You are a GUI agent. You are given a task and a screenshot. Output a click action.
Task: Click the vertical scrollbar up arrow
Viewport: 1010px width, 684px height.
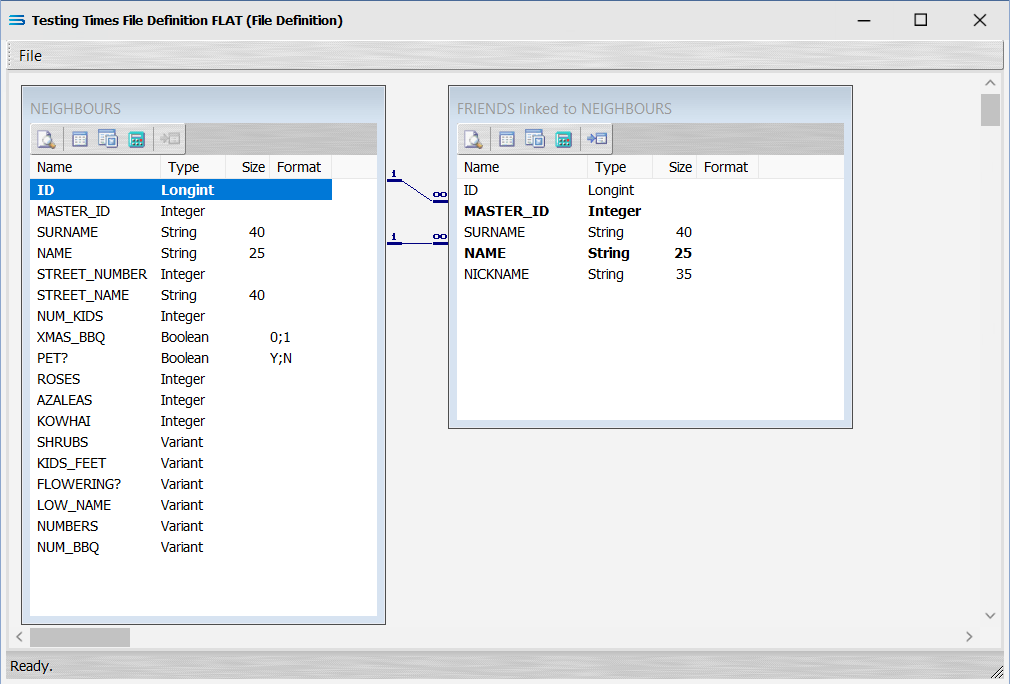pos(990,83)
